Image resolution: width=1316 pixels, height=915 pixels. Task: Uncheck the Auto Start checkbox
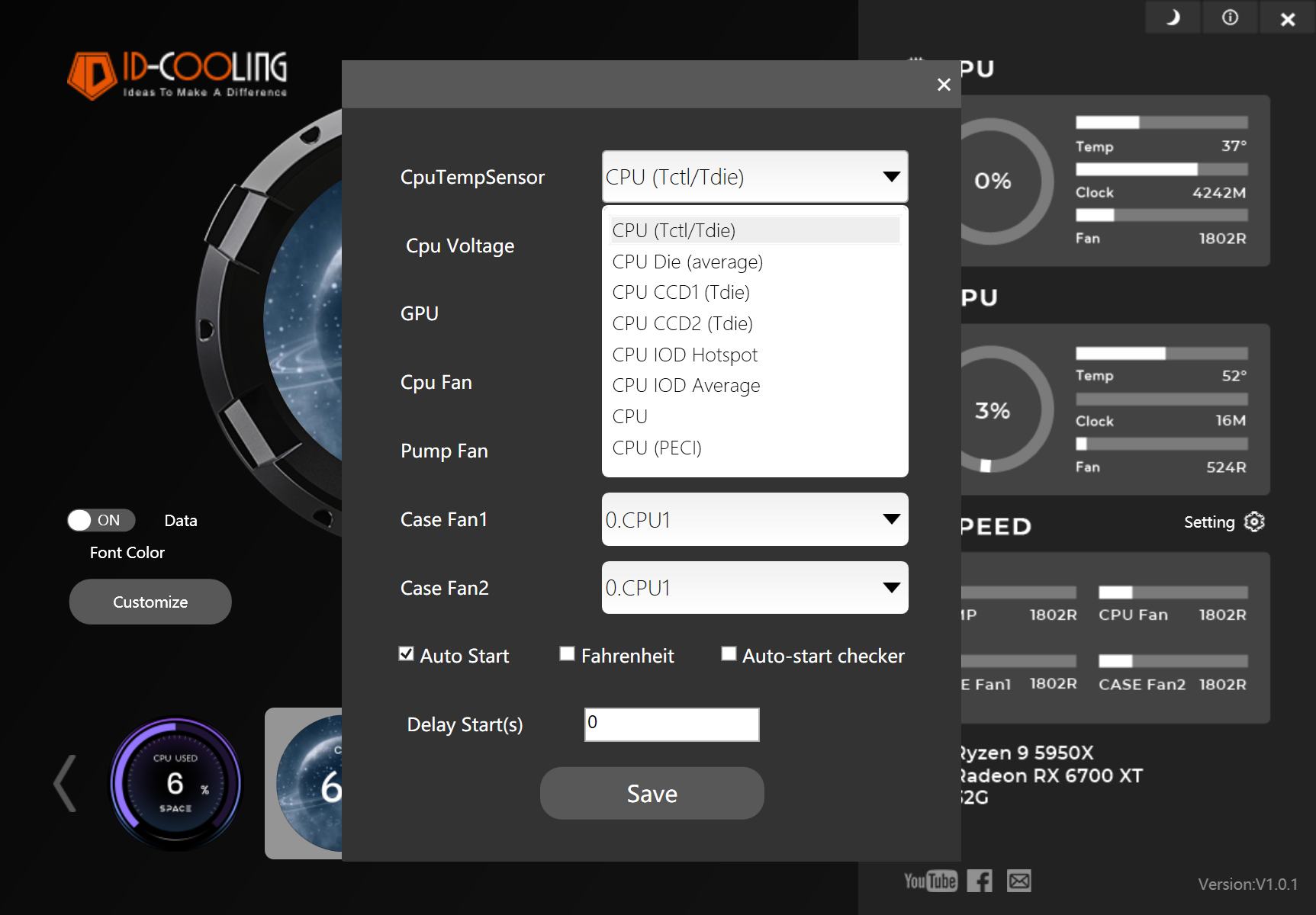(x=406, y=653)
